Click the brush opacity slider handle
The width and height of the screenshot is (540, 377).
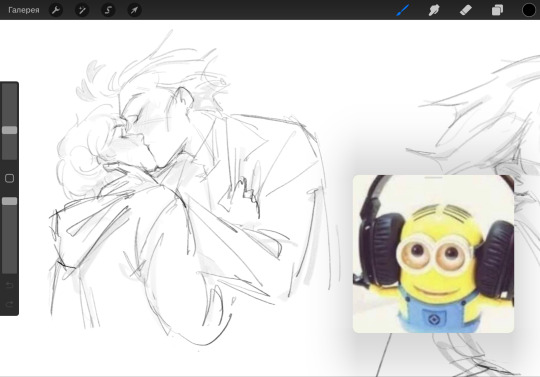coord(10,201)
